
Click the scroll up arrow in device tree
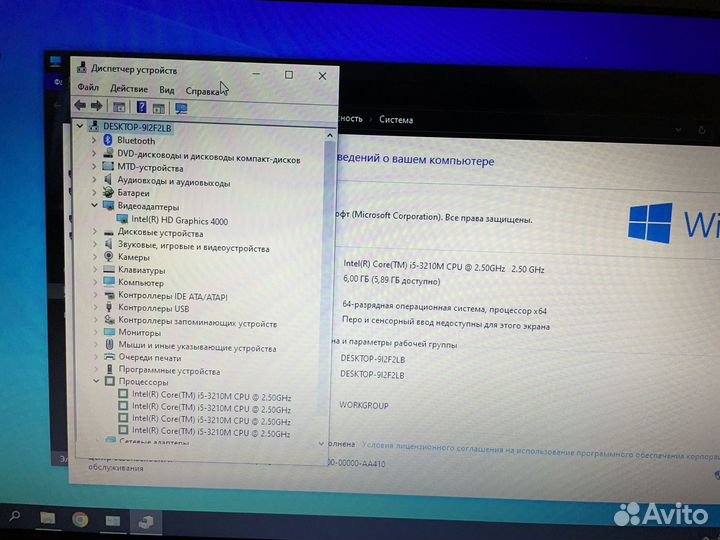[x=330, y=135]
